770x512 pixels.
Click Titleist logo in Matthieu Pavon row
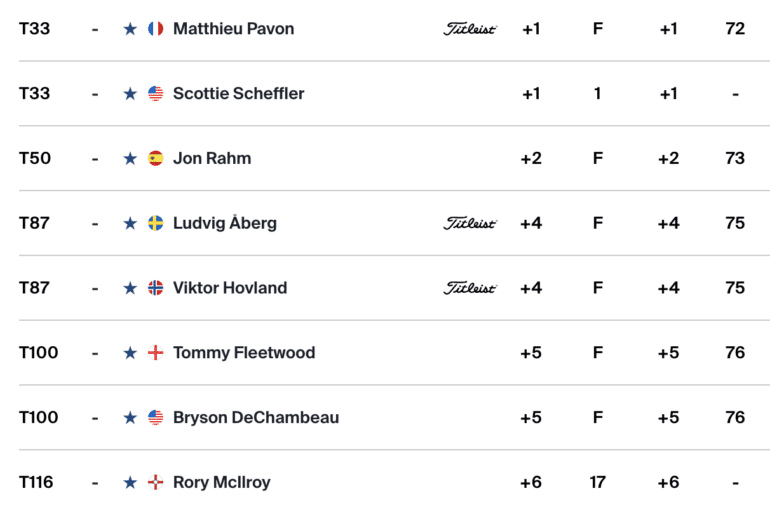click(470, 29)
